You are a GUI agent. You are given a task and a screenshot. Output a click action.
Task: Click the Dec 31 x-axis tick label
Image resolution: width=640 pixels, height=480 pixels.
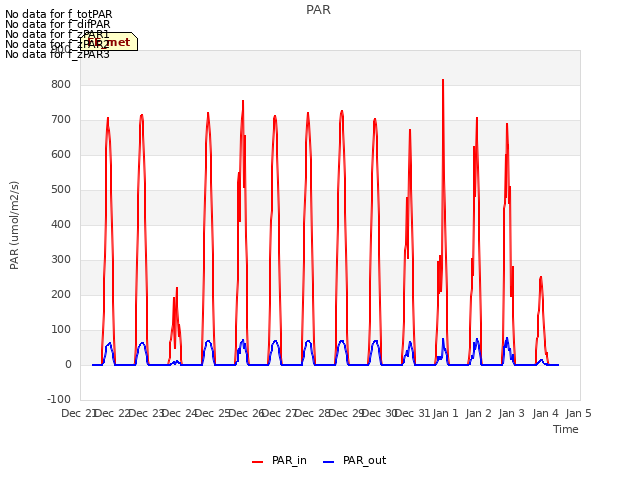[x=413, y=413]
